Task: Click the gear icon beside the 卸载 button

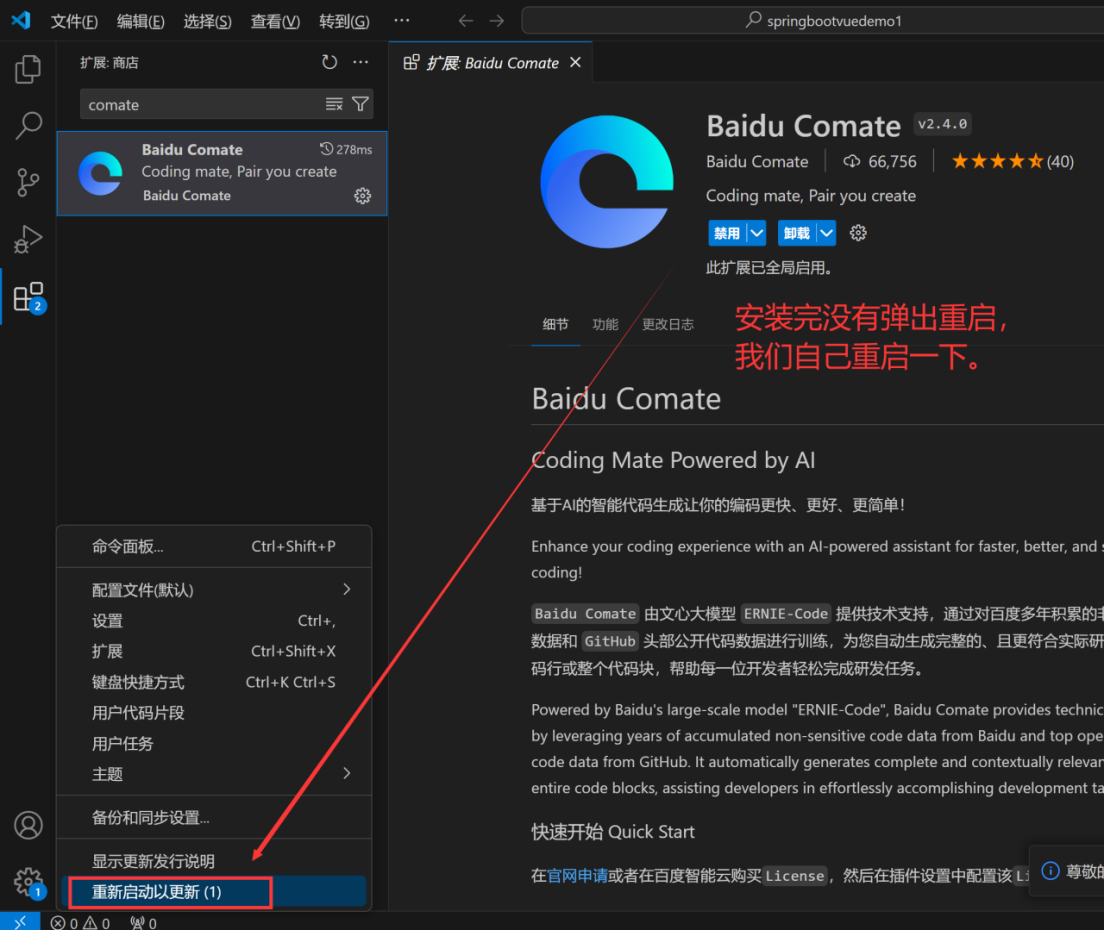Action: [858, 233]
